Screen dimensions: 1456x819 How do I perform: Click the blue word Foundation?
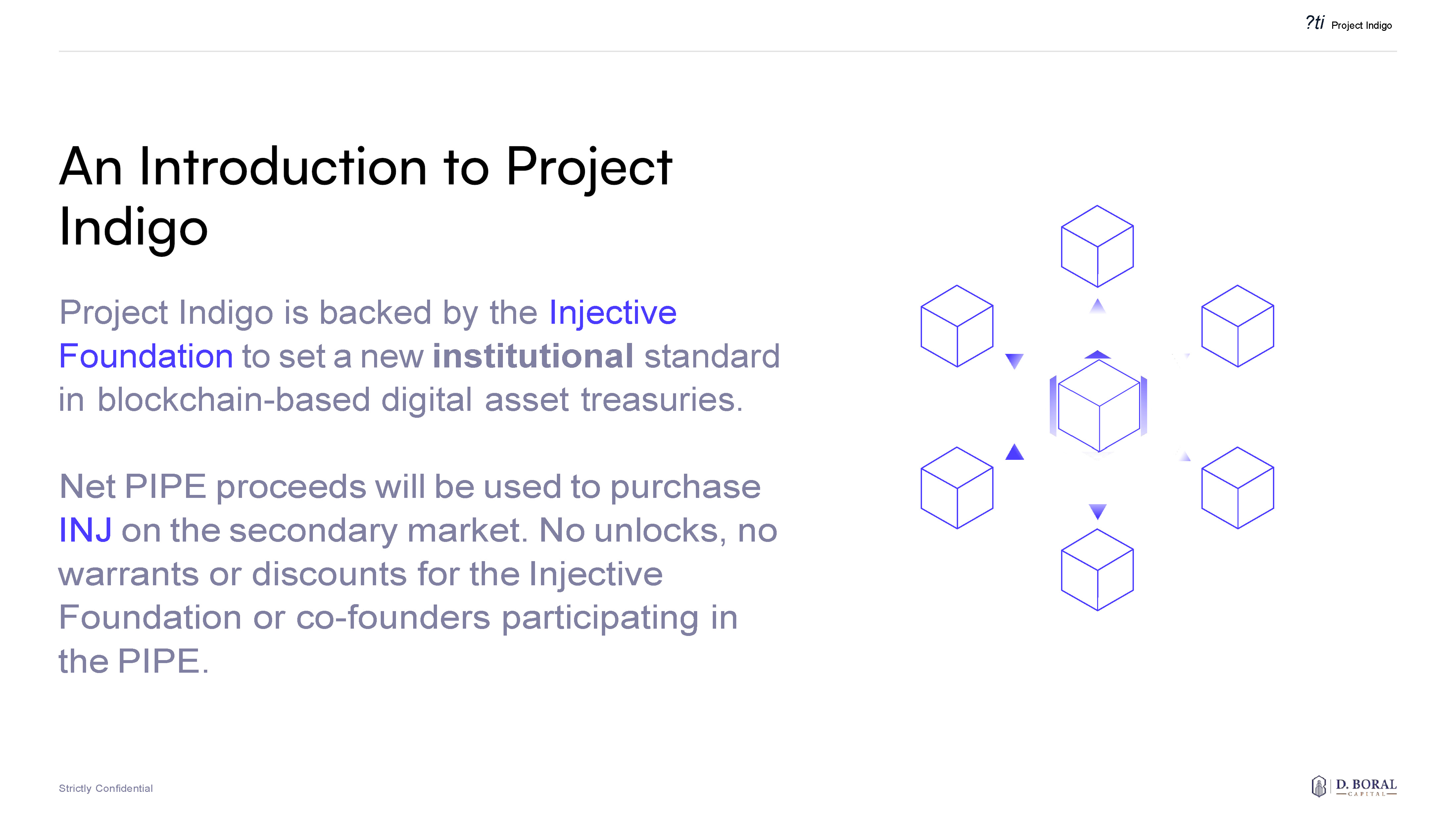[x=146, y=356]
